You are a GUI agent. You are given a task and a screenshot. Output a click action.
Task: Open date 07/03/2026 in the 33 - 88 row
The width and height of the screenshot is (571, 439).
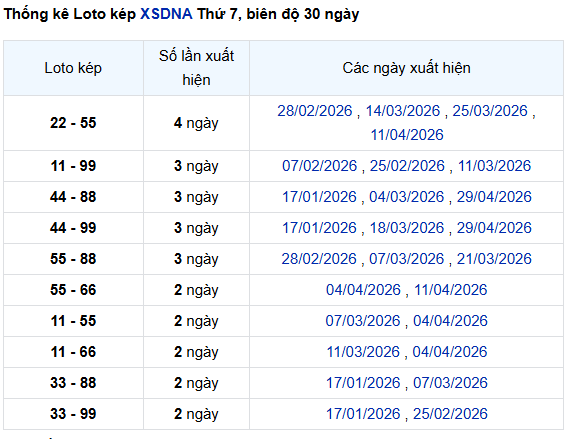(x=450, y=383)
